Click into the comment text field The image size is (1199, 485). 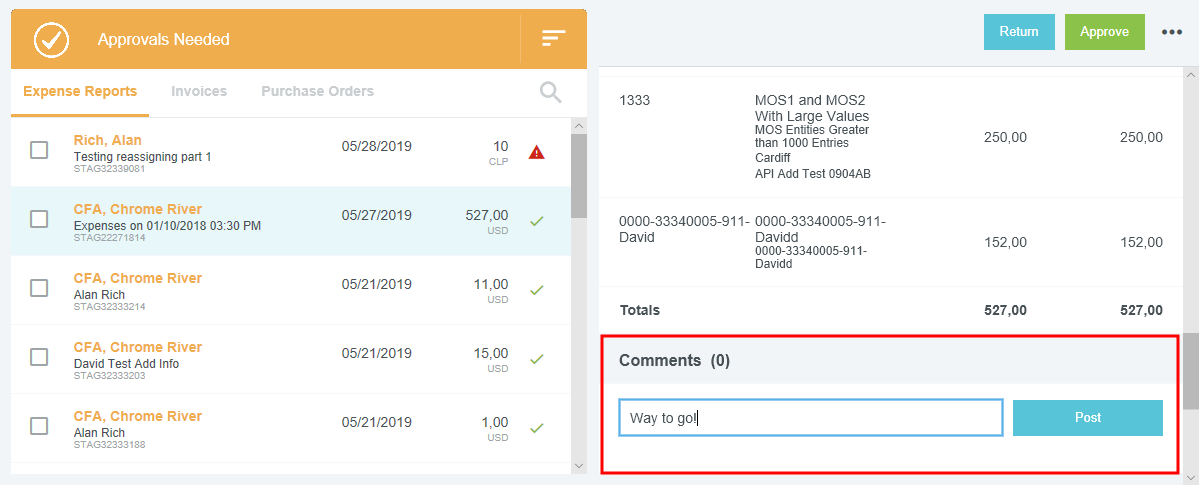[x=810, y=418]
